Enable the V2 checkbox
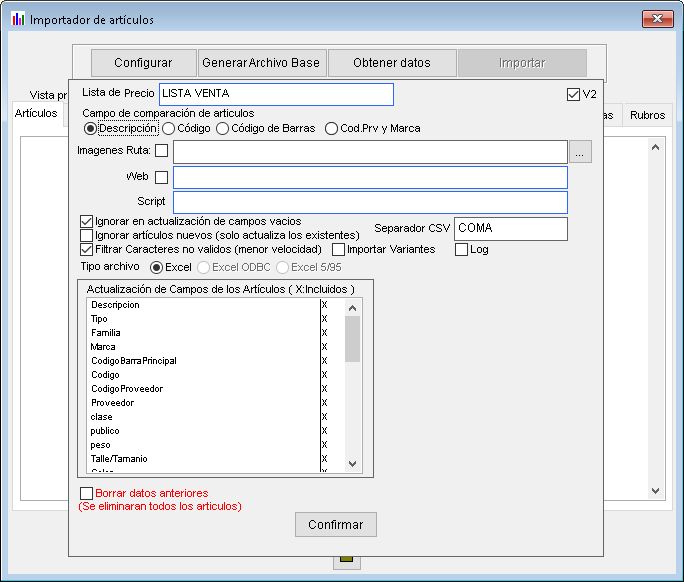The image size is (684, 582). pos(573,95)
